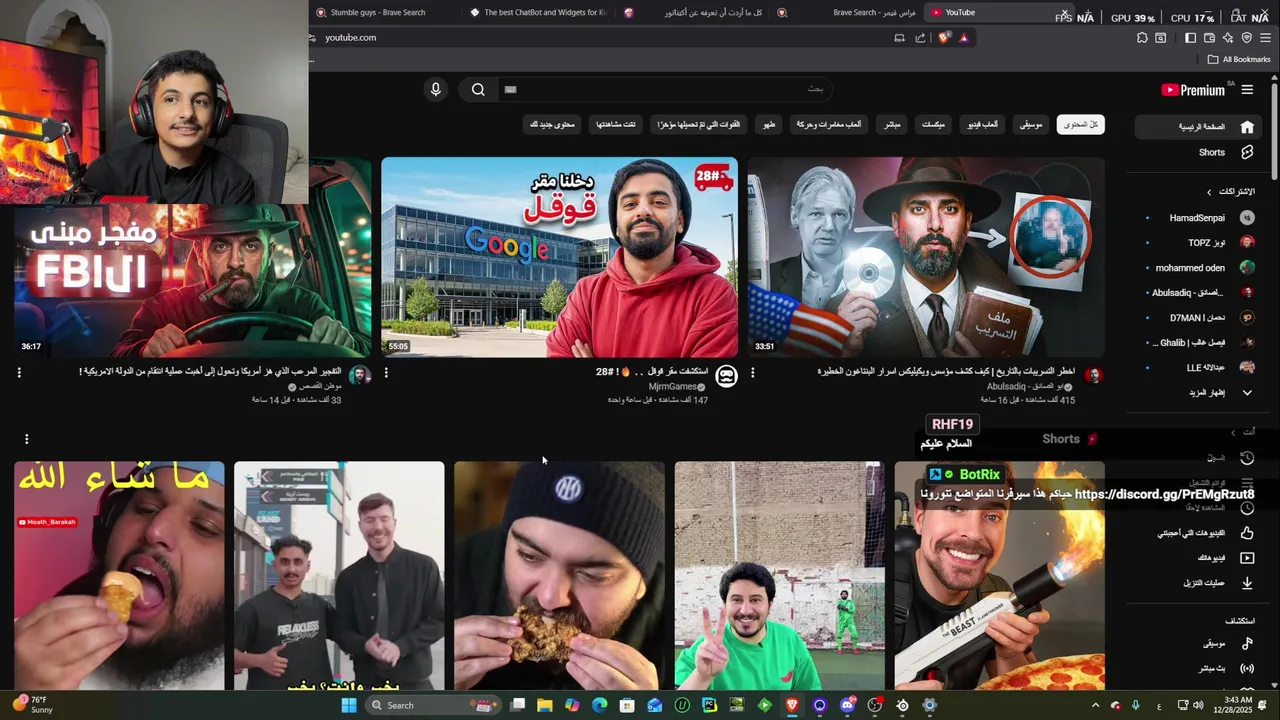The height and width of the screenshot is (720, 1280).
Task: Select the Cooking filter chip
Action: tap(769, 125)
